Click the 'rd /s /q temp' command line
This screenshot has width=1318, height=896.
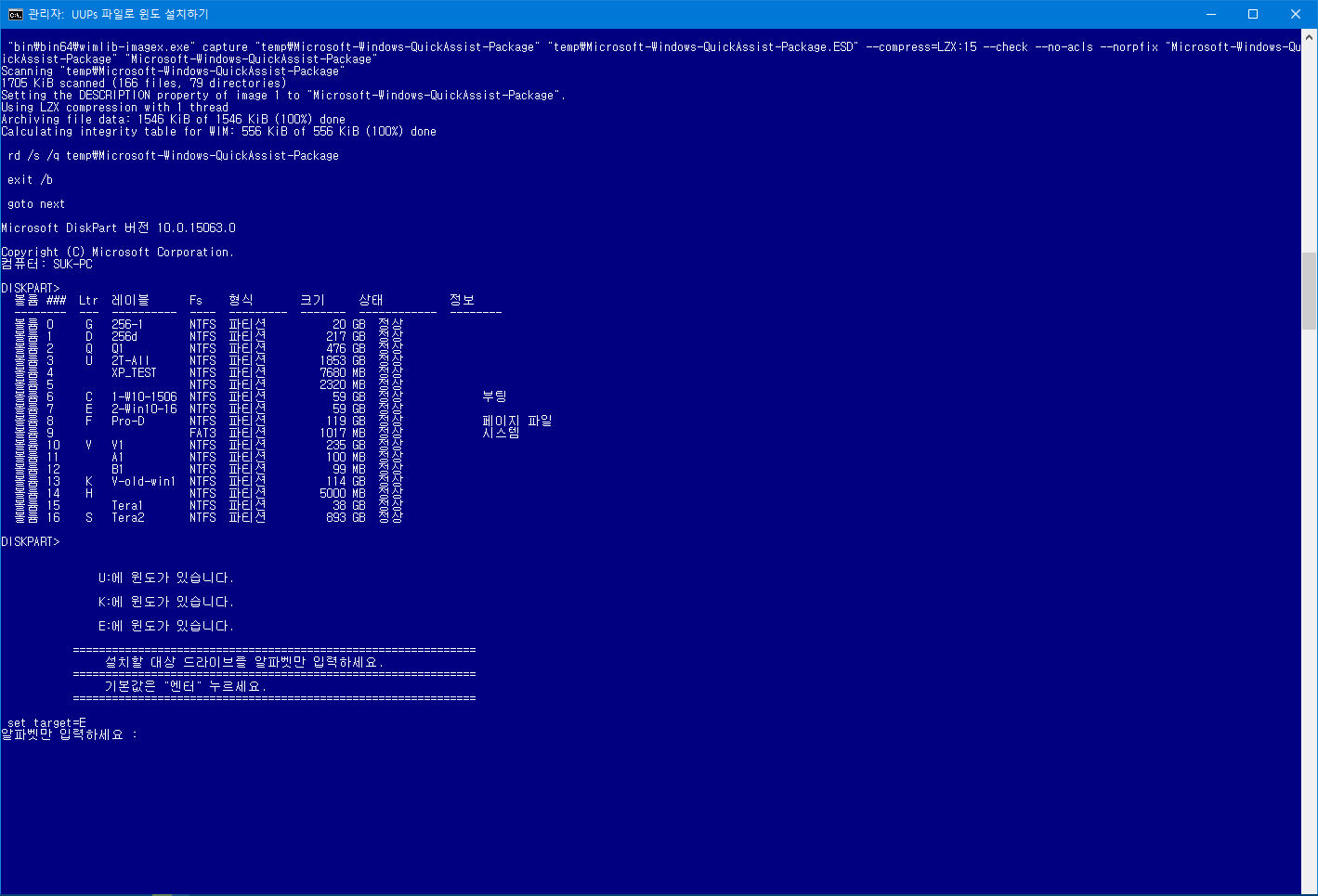173,155
